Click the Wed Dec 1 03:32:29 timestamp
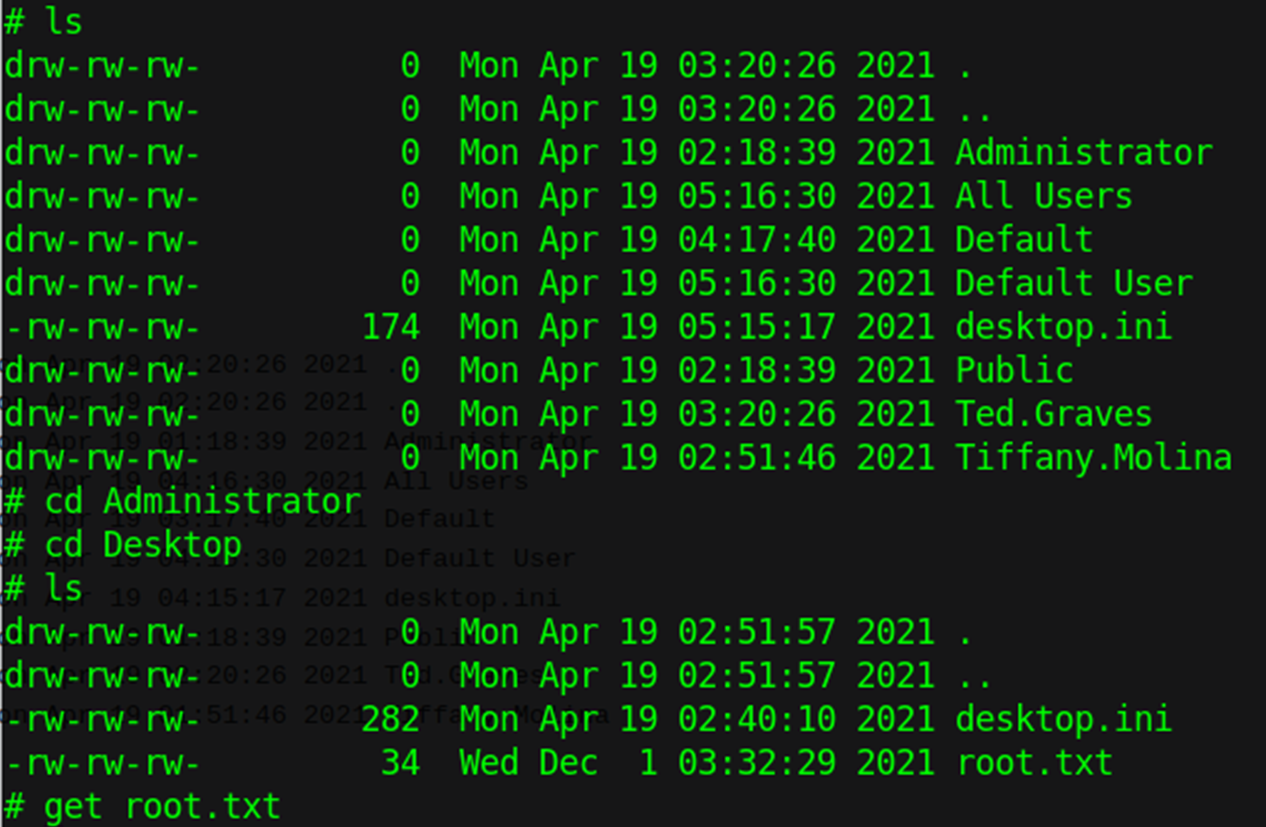Viewport: 1266px width, 827px height. 696,763
